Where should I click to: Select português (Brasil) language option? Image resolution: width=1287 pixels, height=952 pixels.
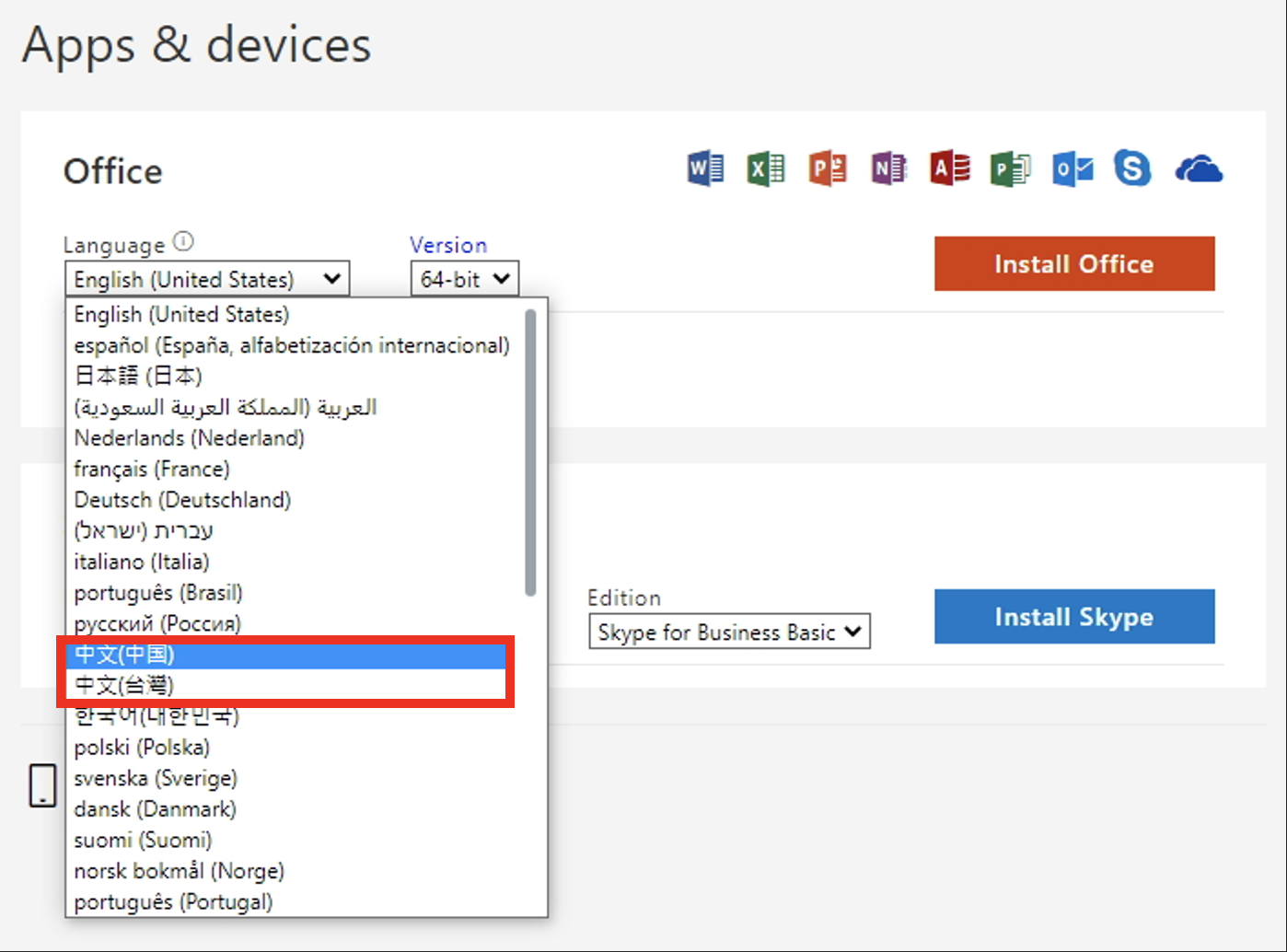tap(295, 592)
